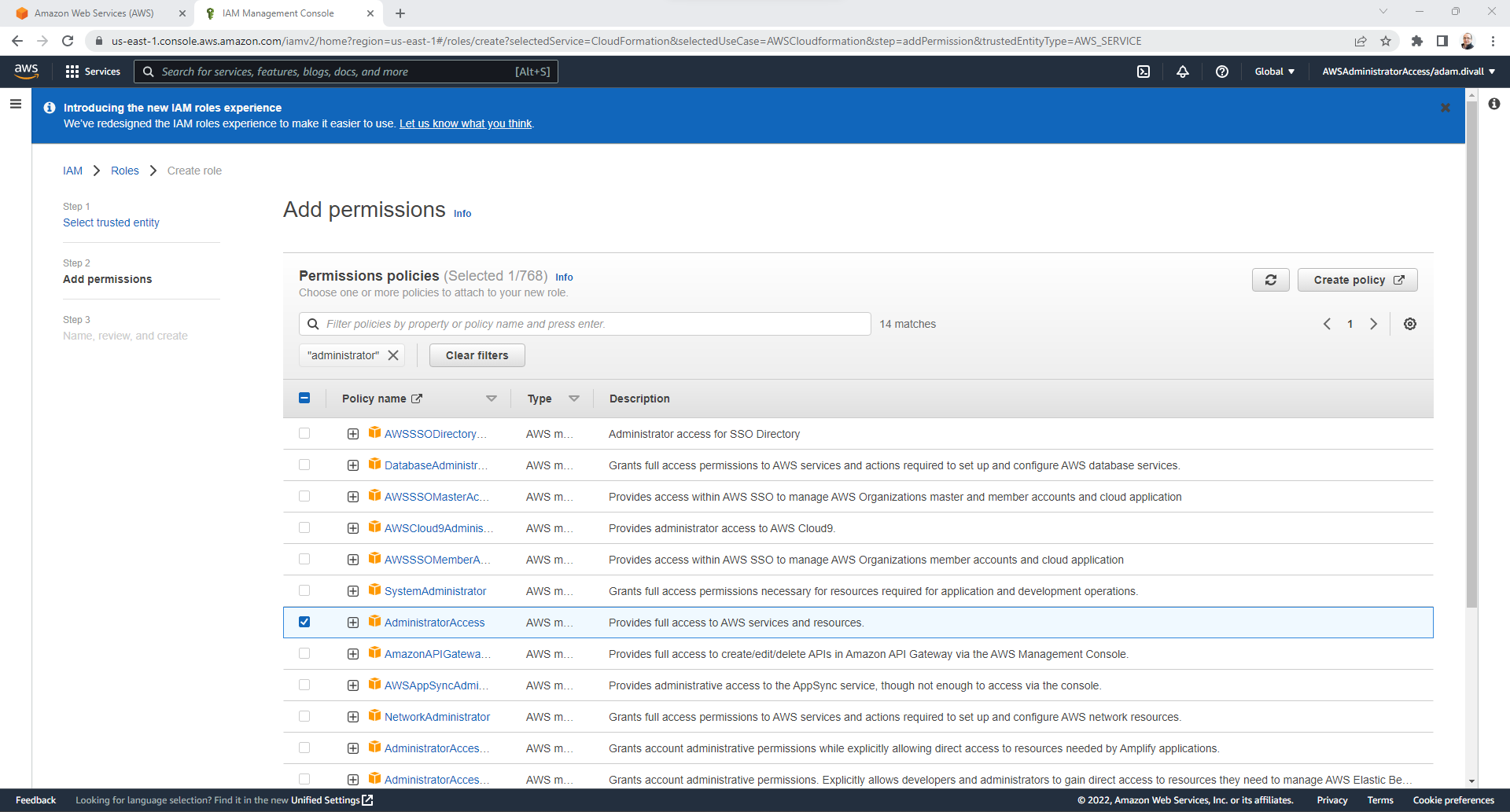The width and height of the screenshot is (1510, 812).
Task: Open the right-side info panel icon
Action: [x=1494, y=104]
